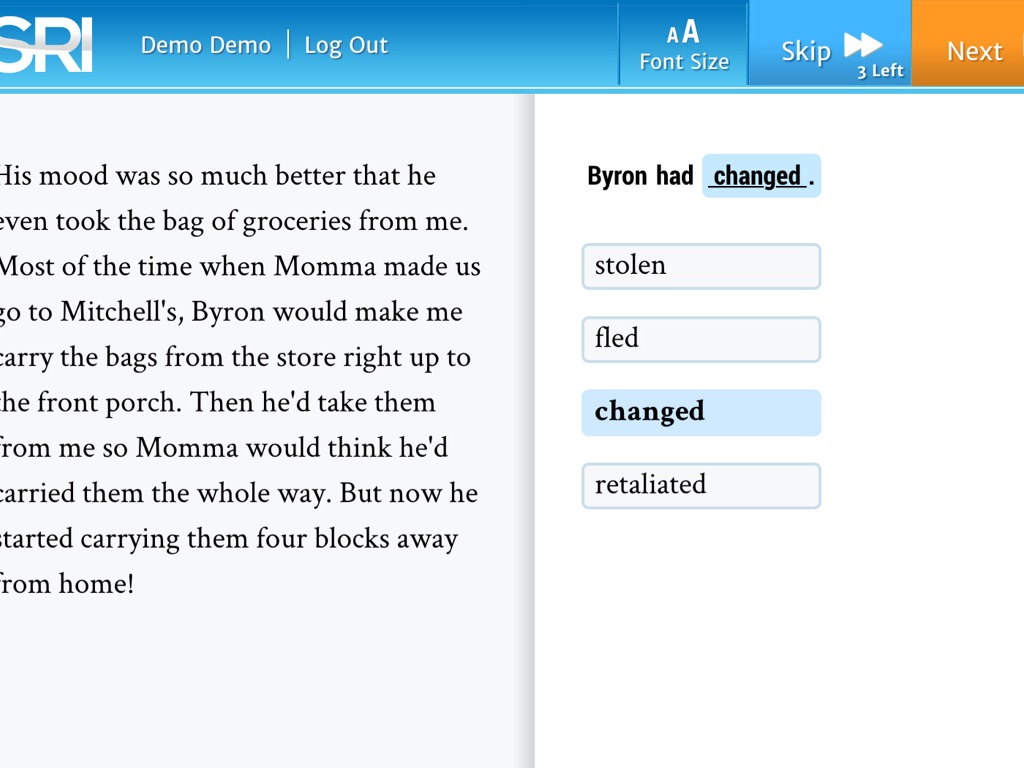This screenshot has height=768, width=1024.
Task: Click the filled blank in the sentence
Action: tap(760, 176)
